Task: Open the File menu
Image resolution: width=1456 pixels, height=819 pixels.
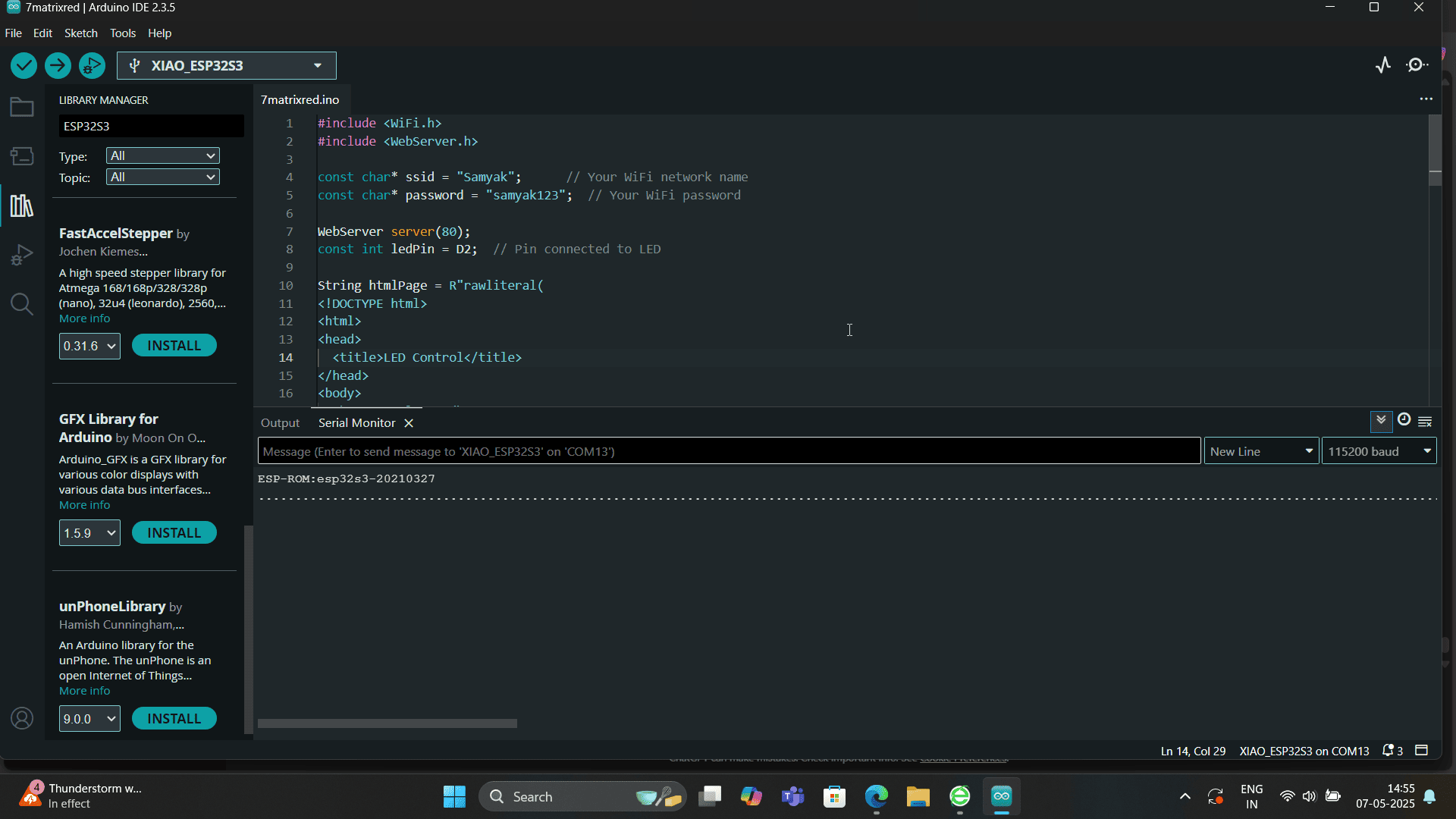Action: pos(13,33)
